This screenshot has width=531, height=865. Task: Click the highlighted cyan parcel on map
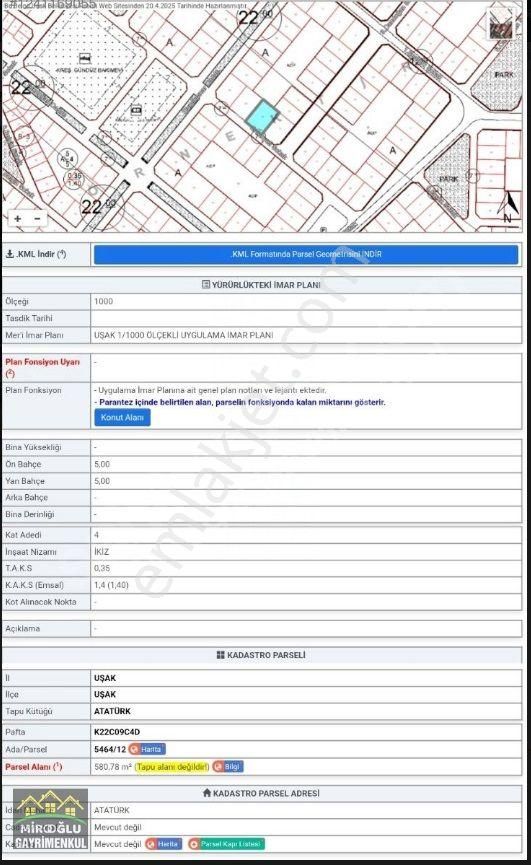[262, 116]
